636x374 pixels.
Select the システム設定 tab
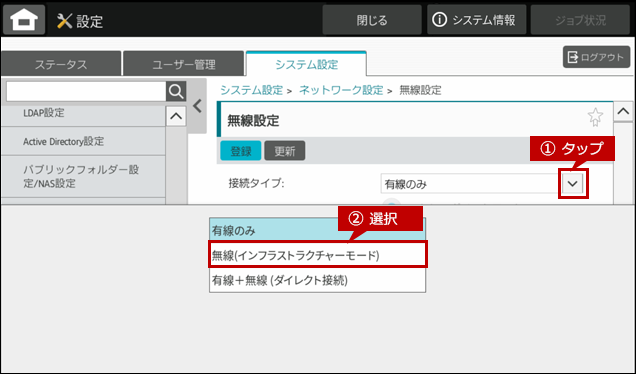[306, 64]
